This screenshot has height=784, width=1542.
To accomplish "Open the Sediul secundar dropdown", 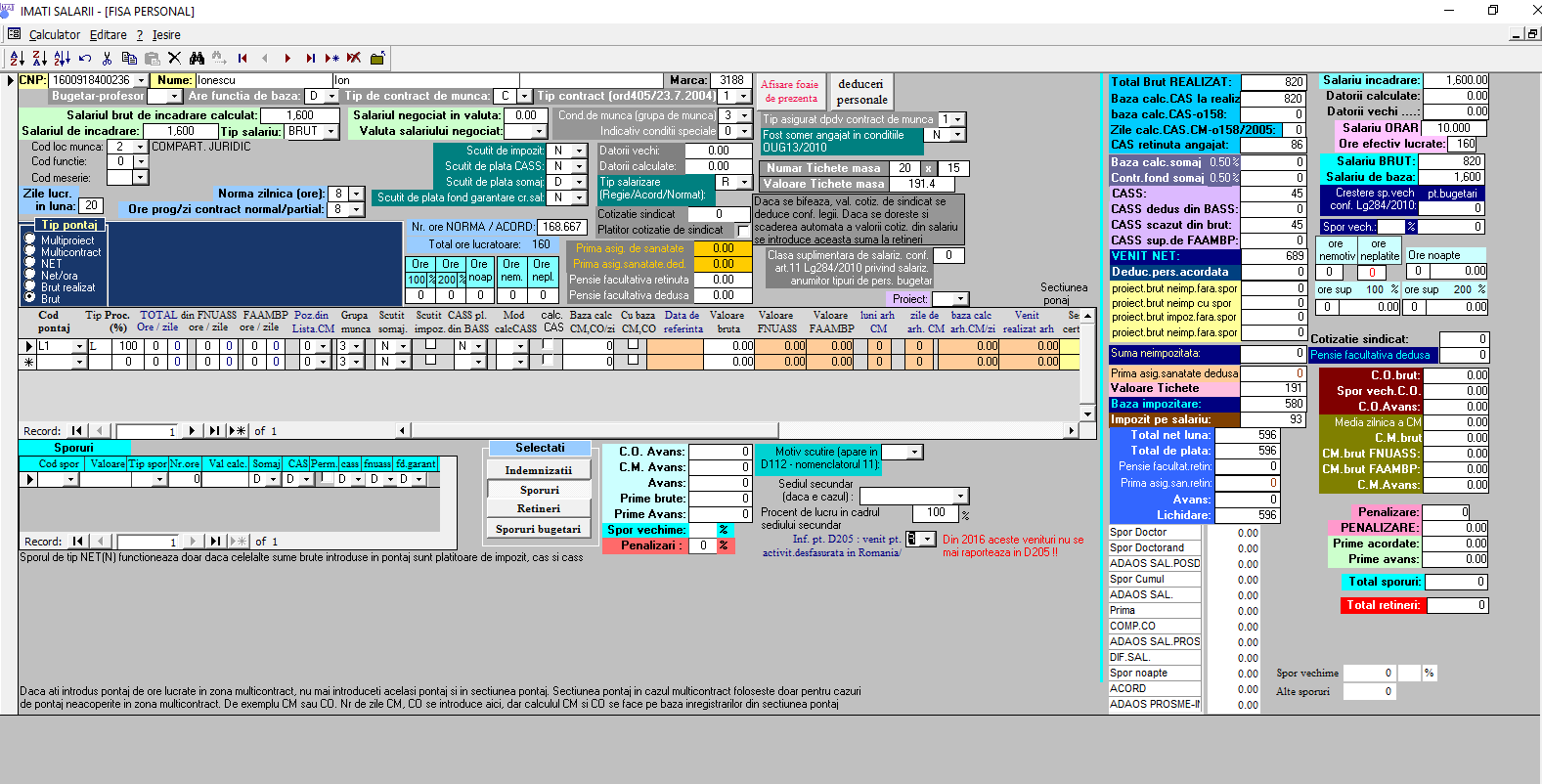I will coord(960,496).
